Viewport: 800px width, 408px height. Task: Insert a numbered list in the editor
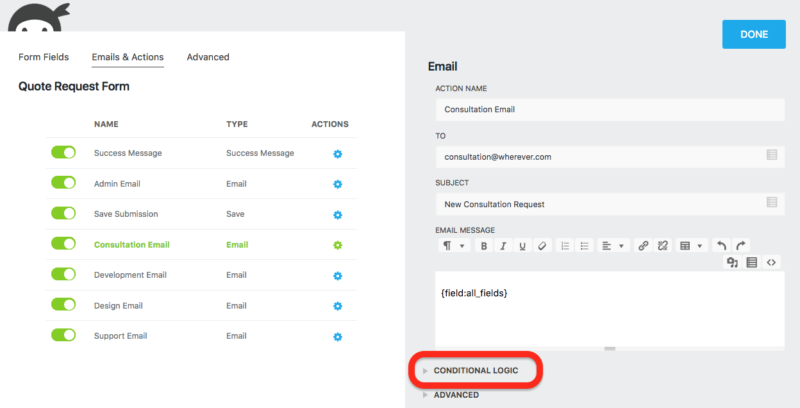pos(565,246)
